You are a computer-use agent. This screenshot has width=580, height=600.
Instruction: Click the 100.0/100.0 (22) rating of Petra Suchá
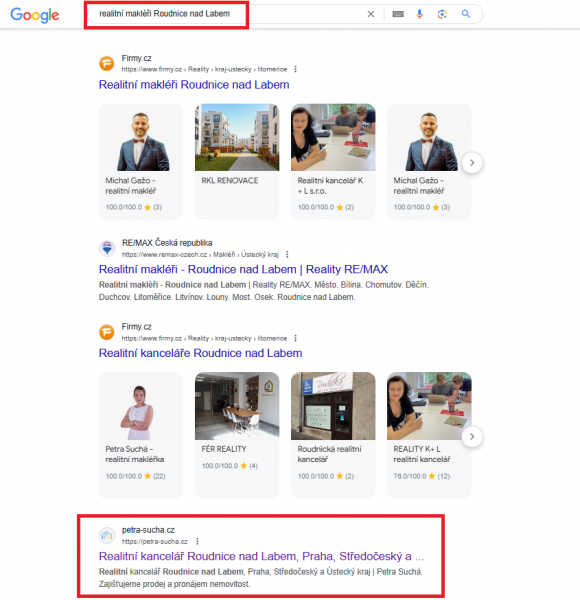(x=135, y=476)
